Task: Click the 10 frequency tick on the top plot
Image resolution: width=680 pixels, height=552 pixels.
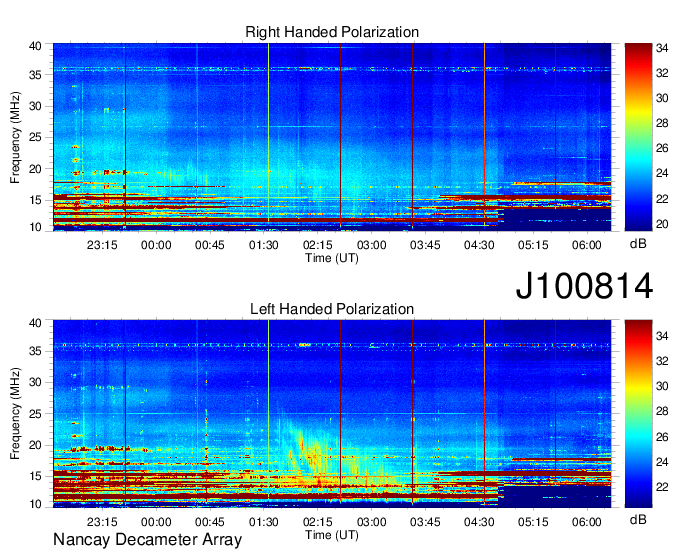Action: (x=35, y=227)
